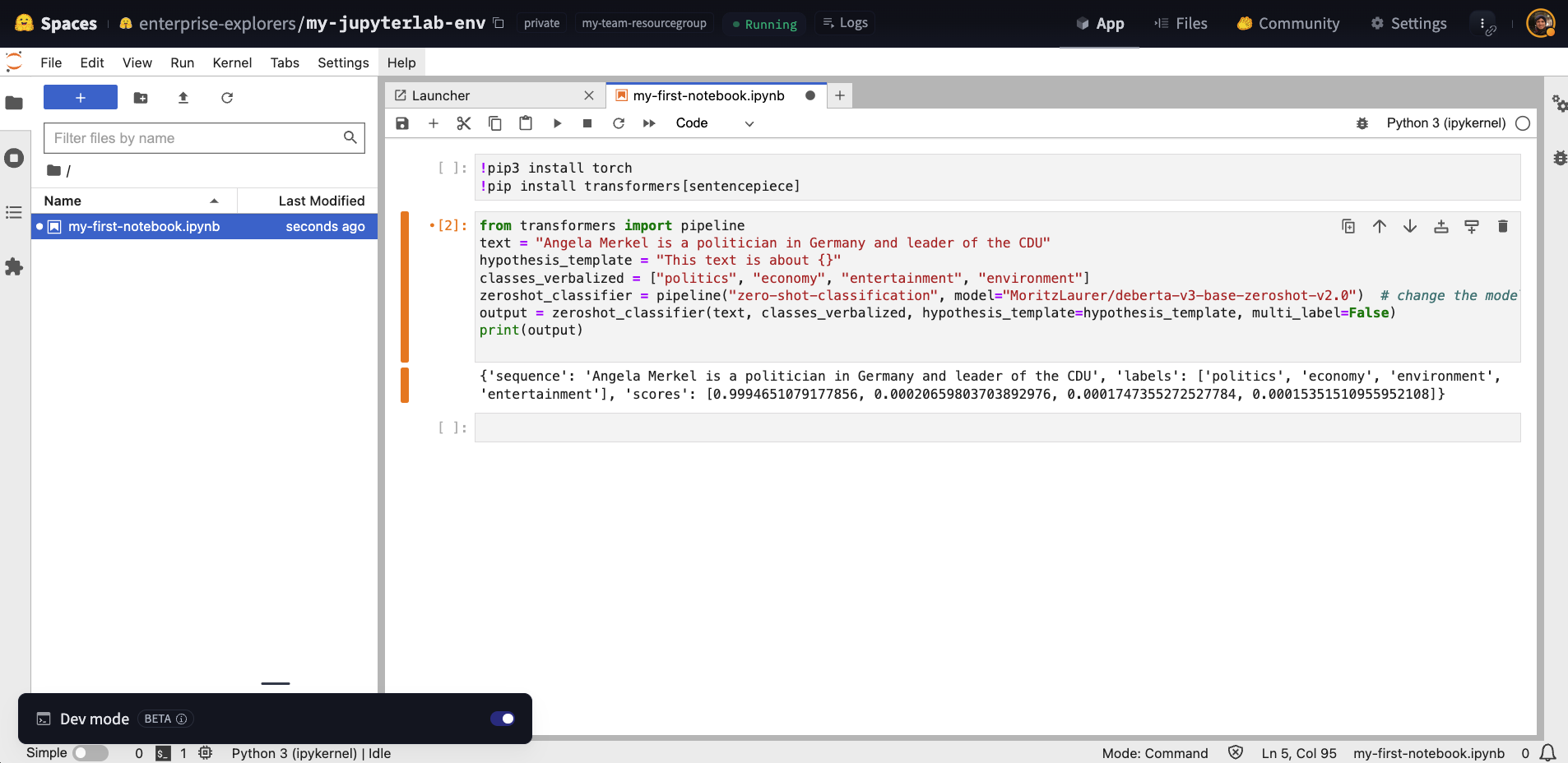Toggle the Dev mode switch

pos(502,719)
